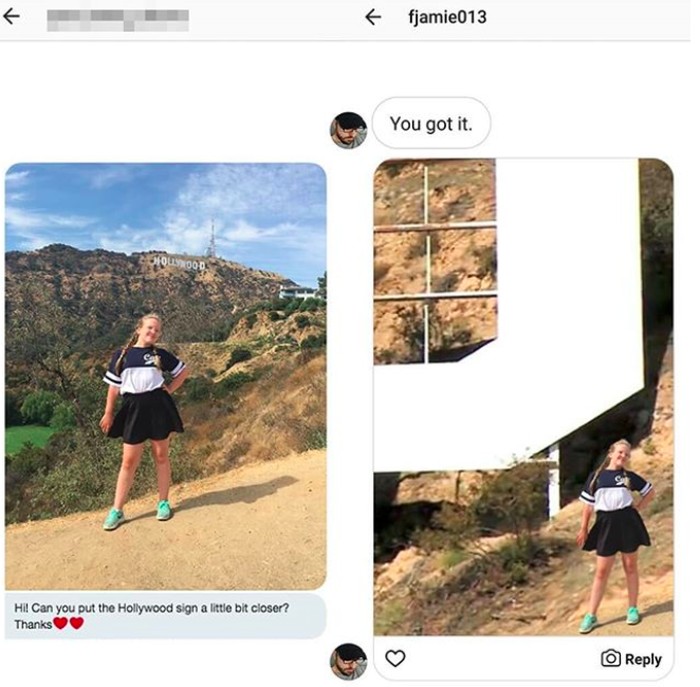
Task: Like the edited photo with the heart icon
Action: pyautogui.click(x=395, y=658)
